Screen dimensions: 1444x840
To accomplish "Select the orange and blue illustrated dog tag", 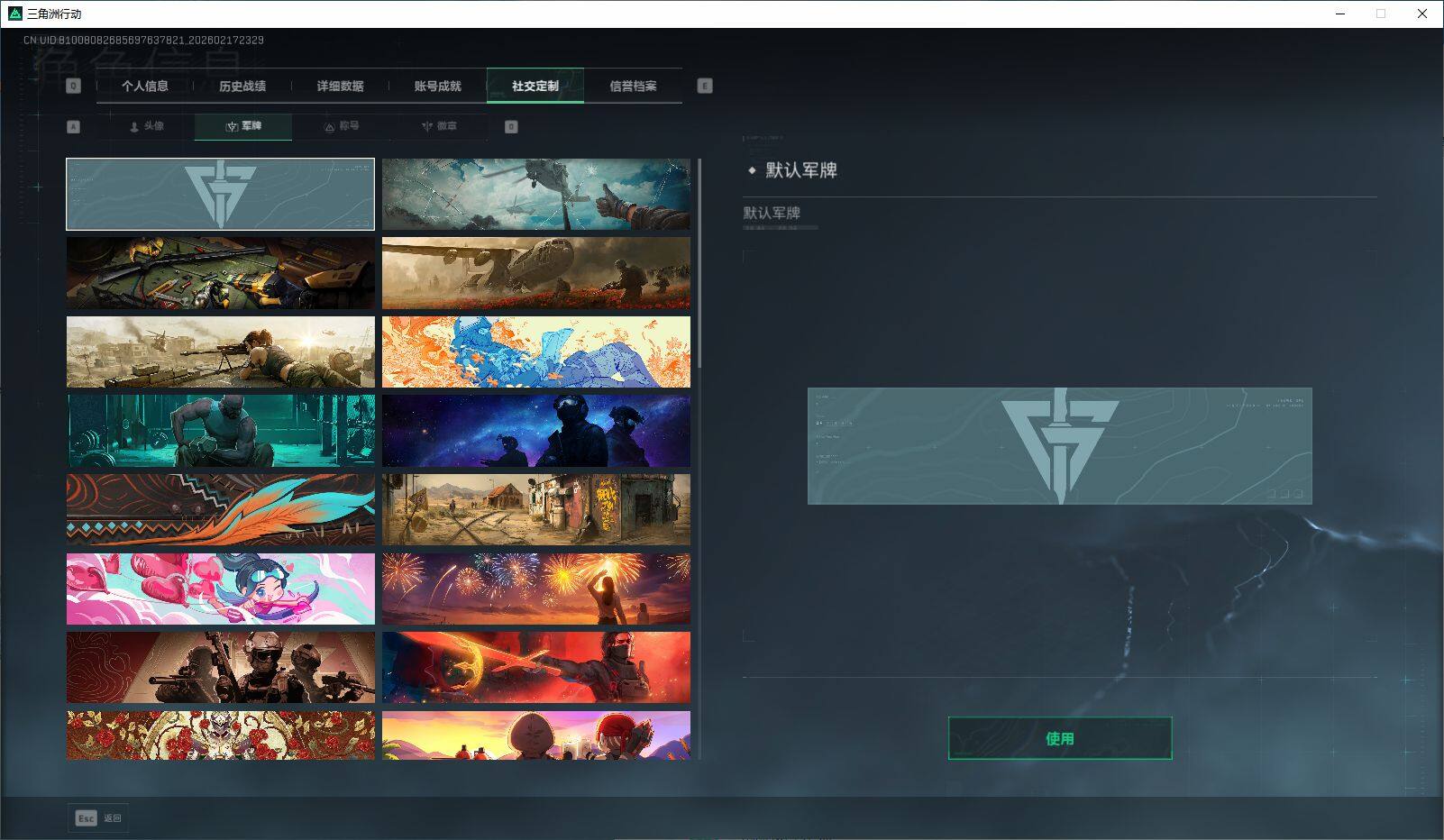I will (x=536, y=352).
